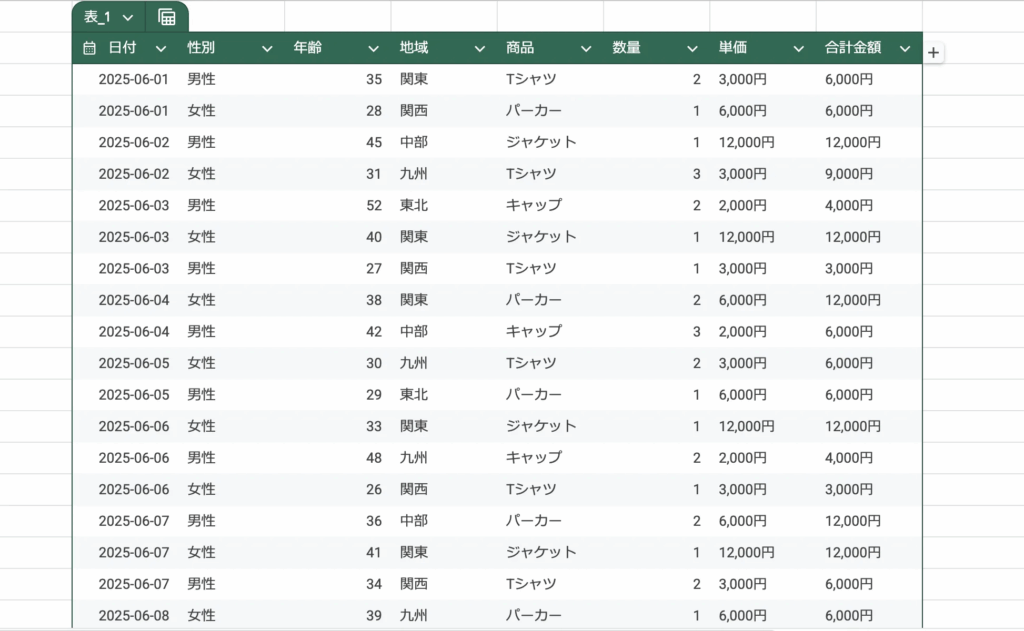Click the age cell 52
The width and height of the screenshot is (1024, 631).
(x=374, y=205)
